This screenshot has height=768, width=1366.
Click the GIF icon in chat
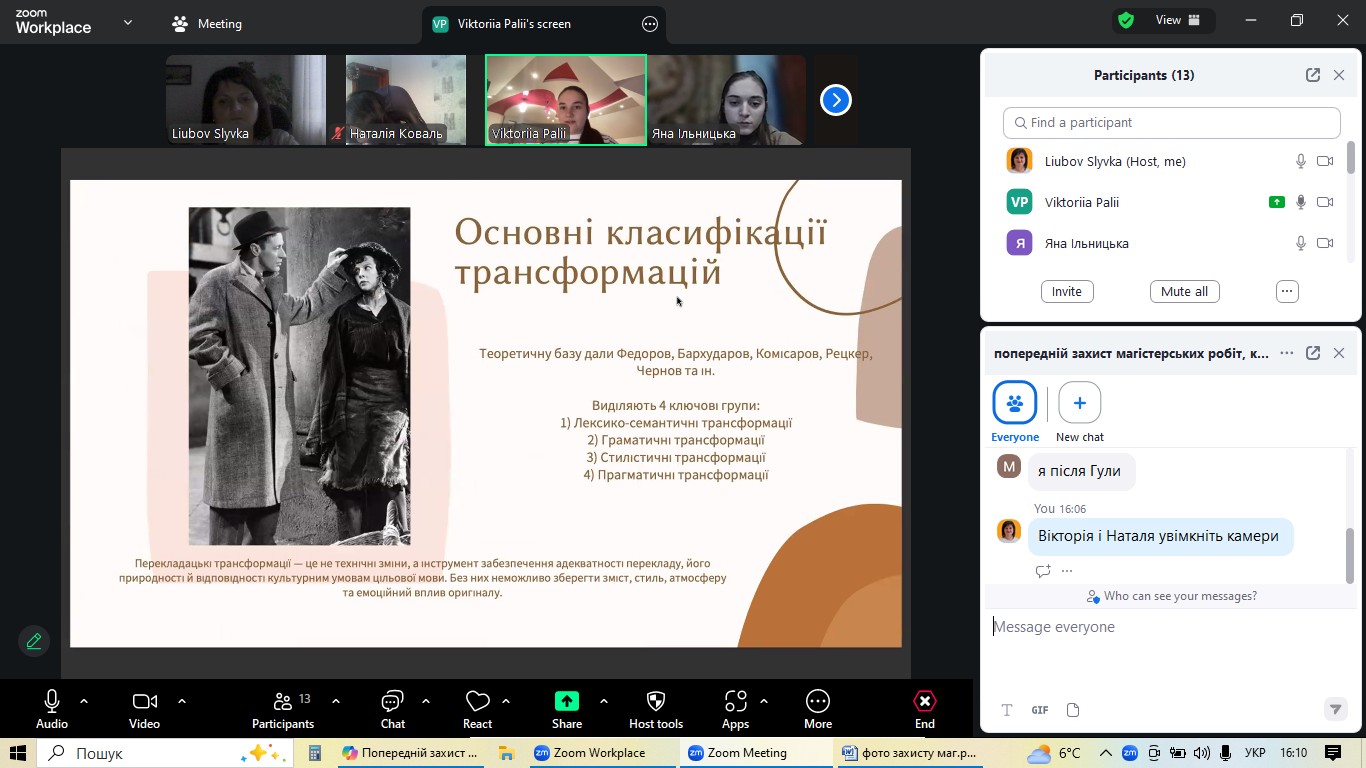coord(1040,710)
